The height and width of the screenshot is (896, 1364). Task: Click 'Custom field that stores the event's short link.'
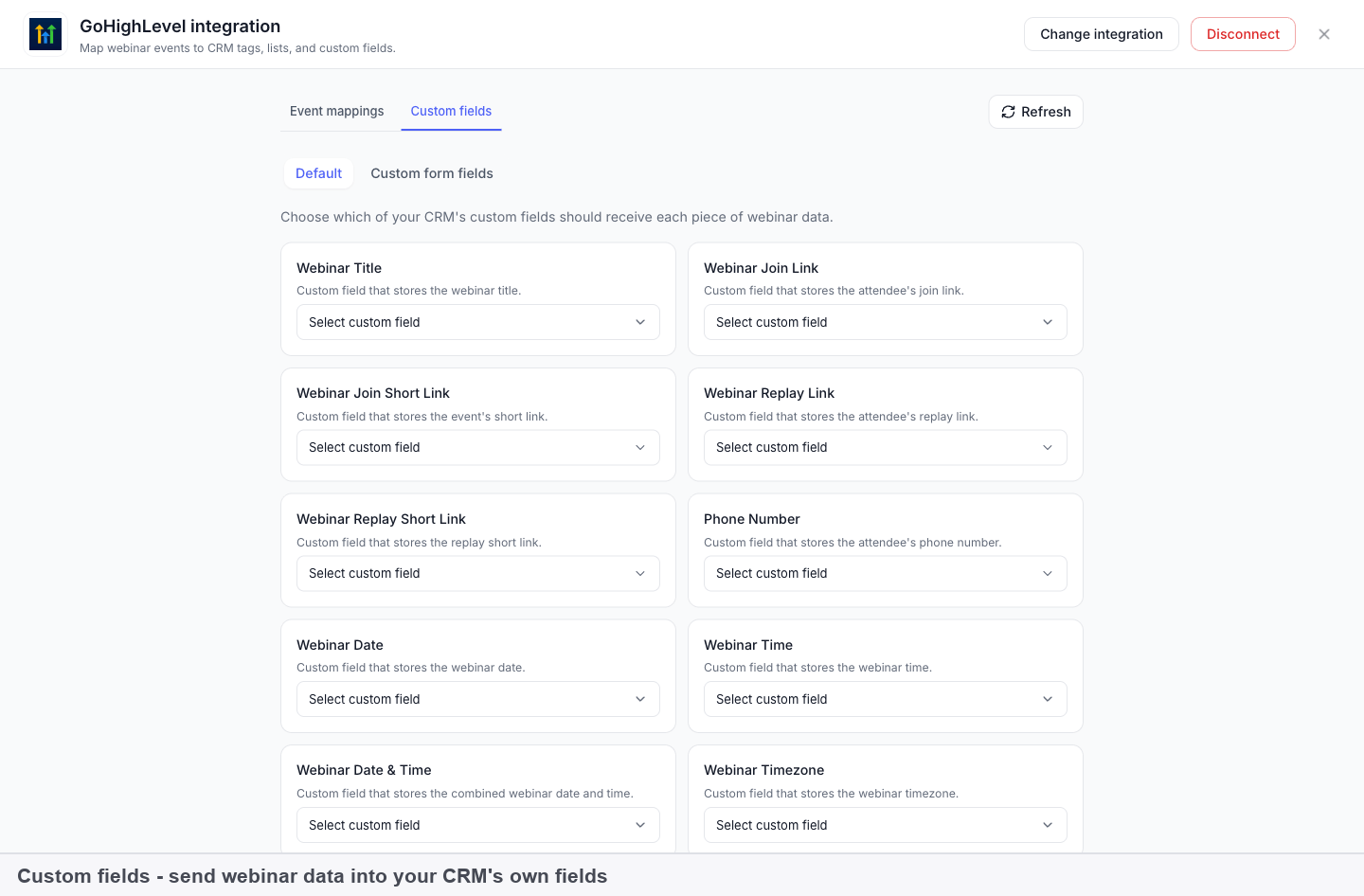422,417
